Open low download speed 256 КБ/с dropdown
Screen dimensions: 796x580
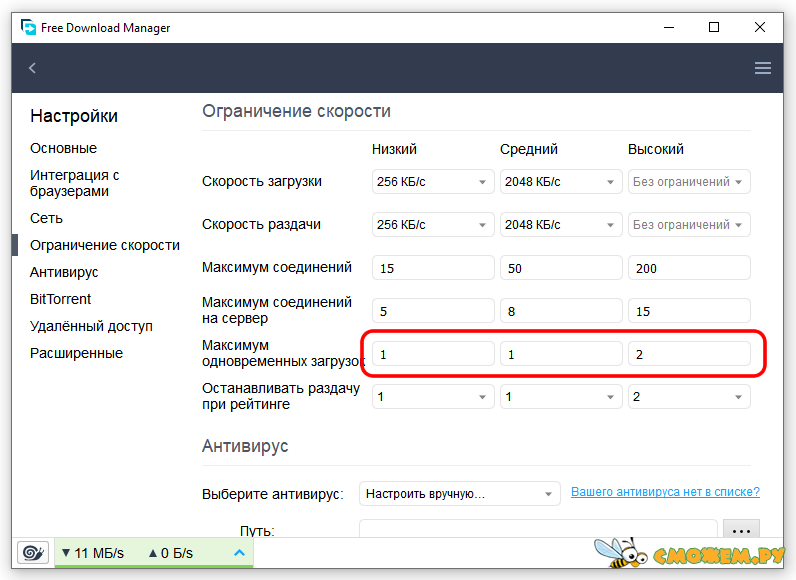point(433,182)
